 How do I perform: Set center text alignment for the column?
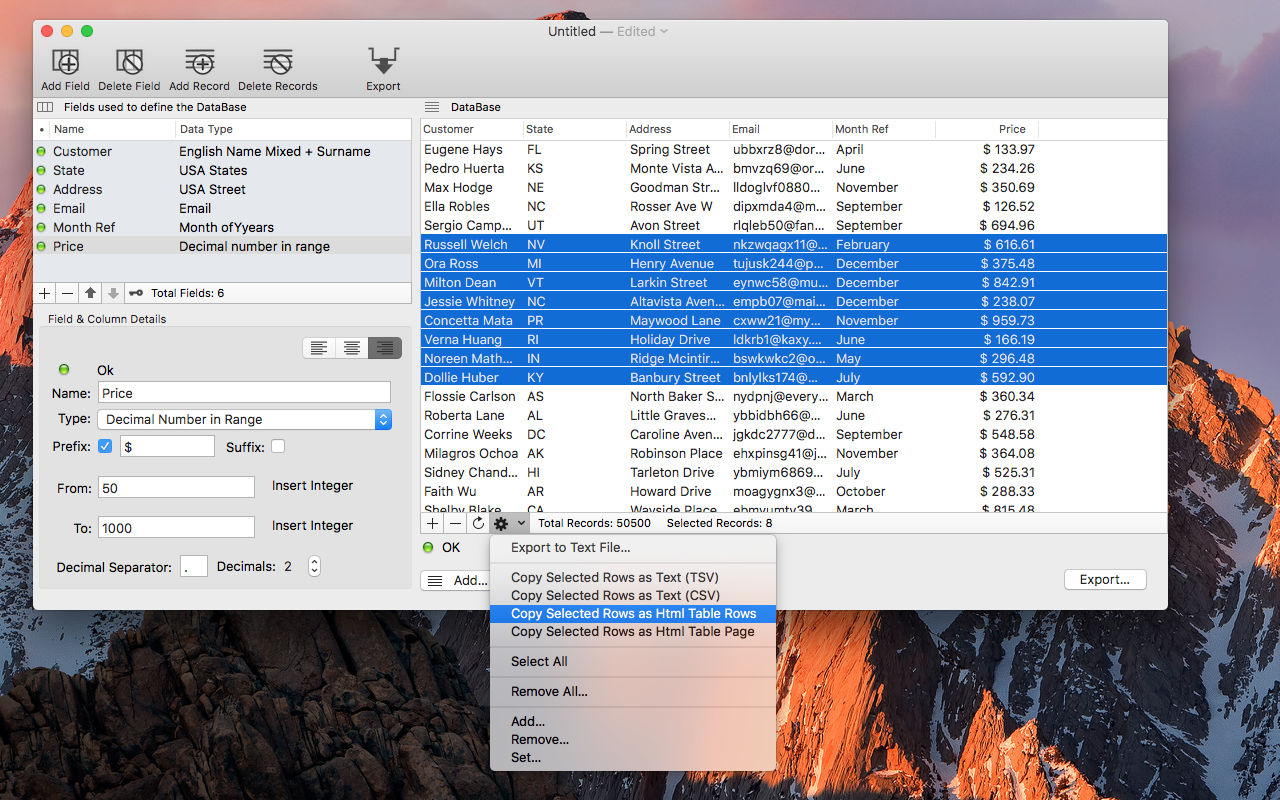tap(352, 348)
